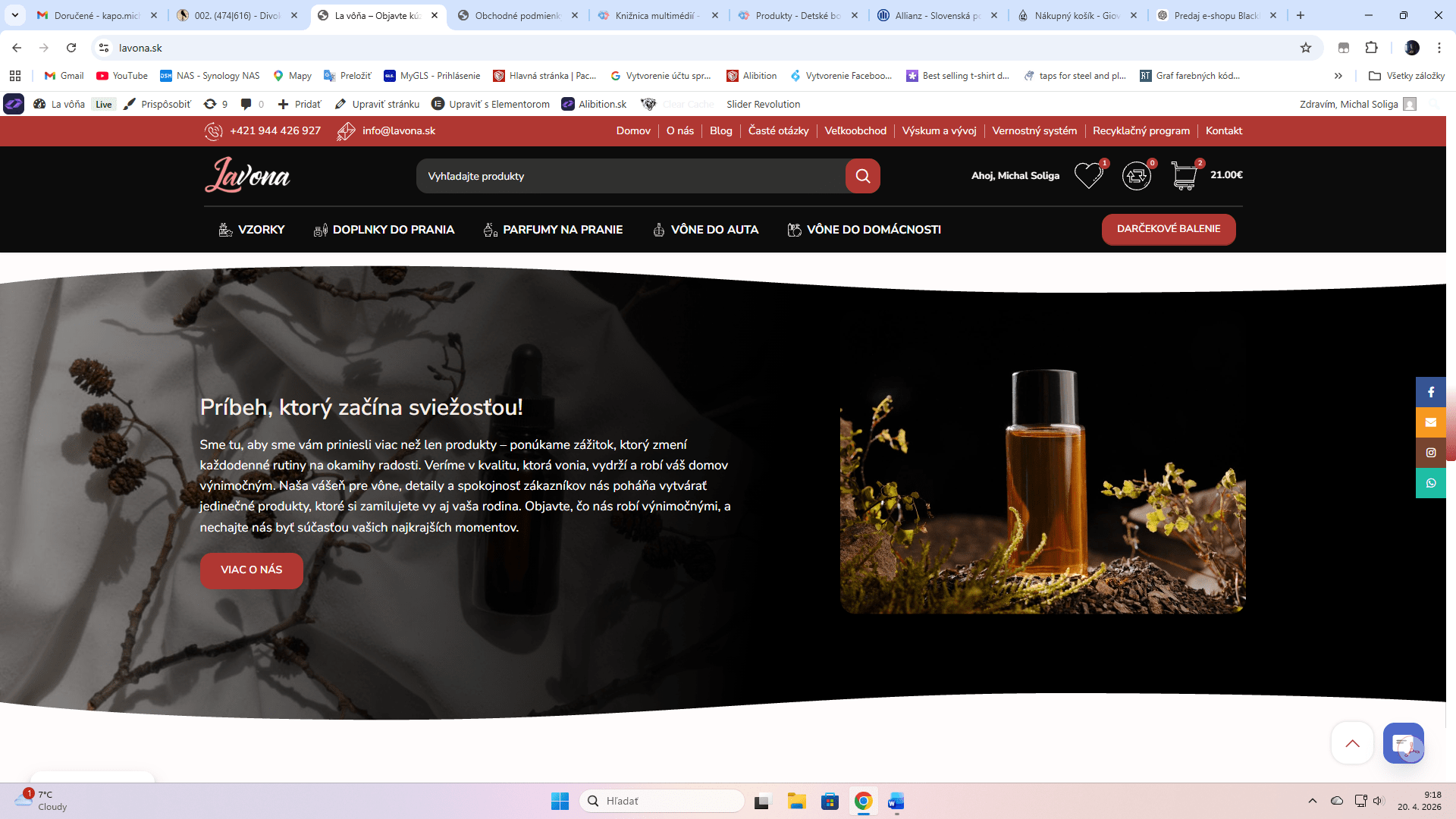Click the Instagram side icon
1456x819 pixels.
tap(1430, 453)
